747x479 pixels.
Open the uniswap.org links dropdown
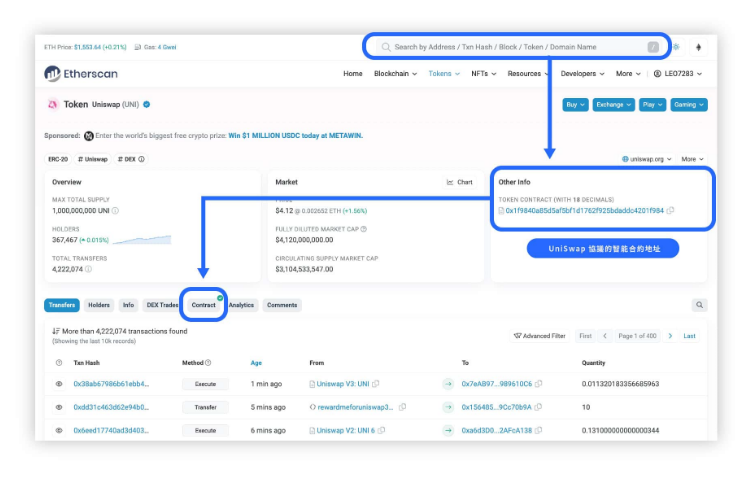coord(646,159)
